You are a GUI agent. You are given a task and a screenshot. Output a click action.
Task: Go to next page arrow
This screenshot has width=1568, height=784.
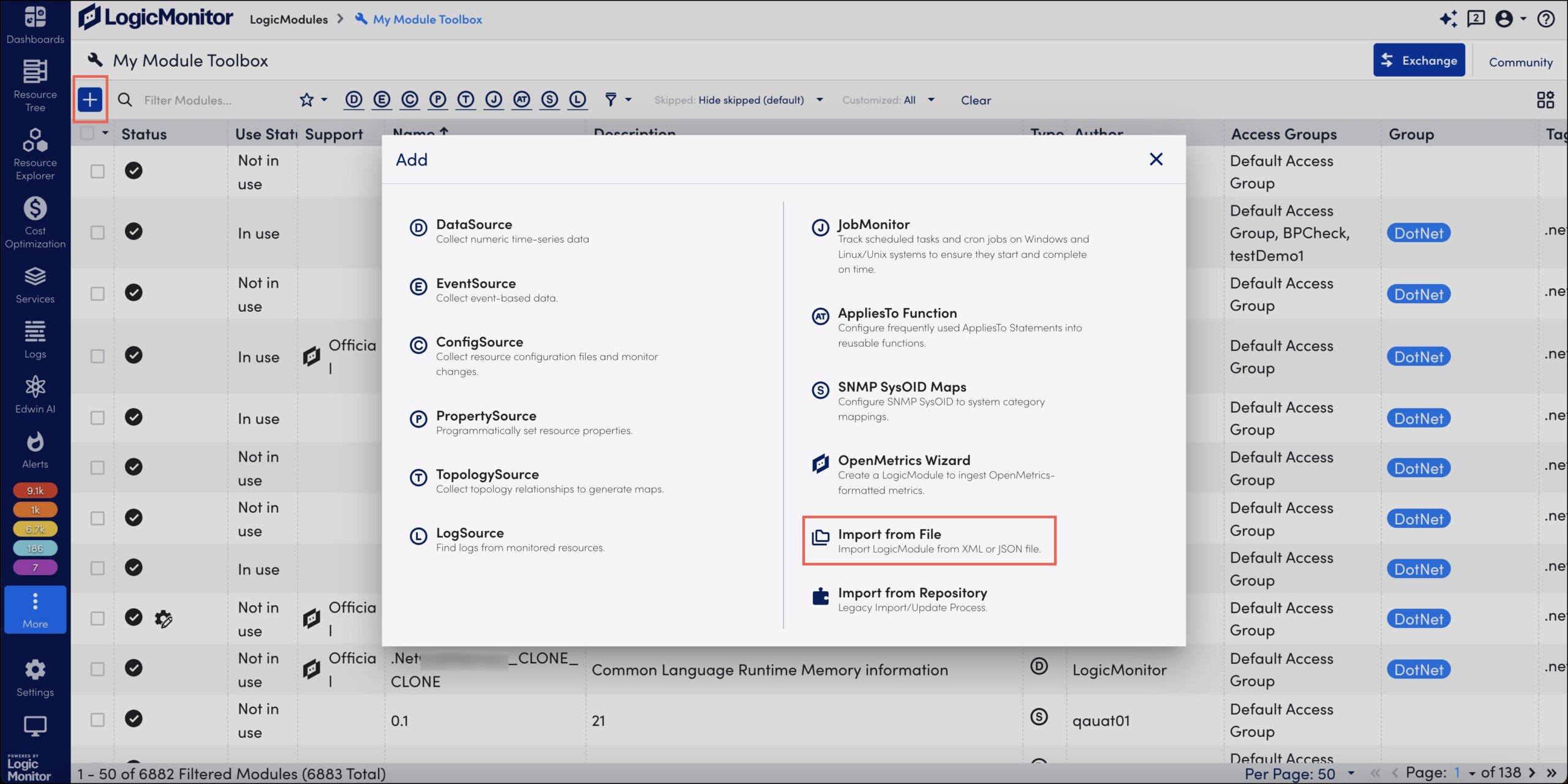point(1532,773)
